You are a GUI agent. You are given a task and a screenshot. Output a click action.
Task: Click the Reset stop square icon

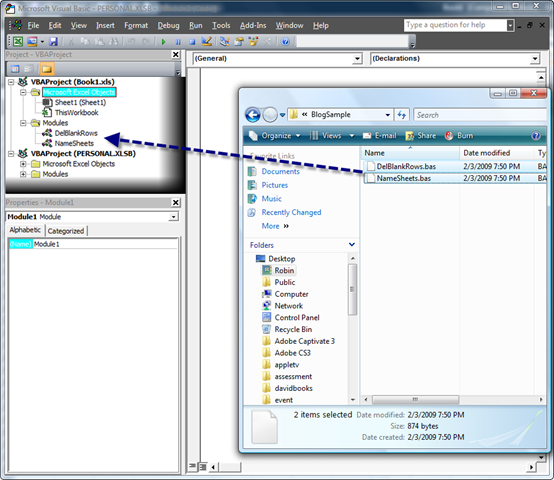pyautogui.click(x=192, y=42)
